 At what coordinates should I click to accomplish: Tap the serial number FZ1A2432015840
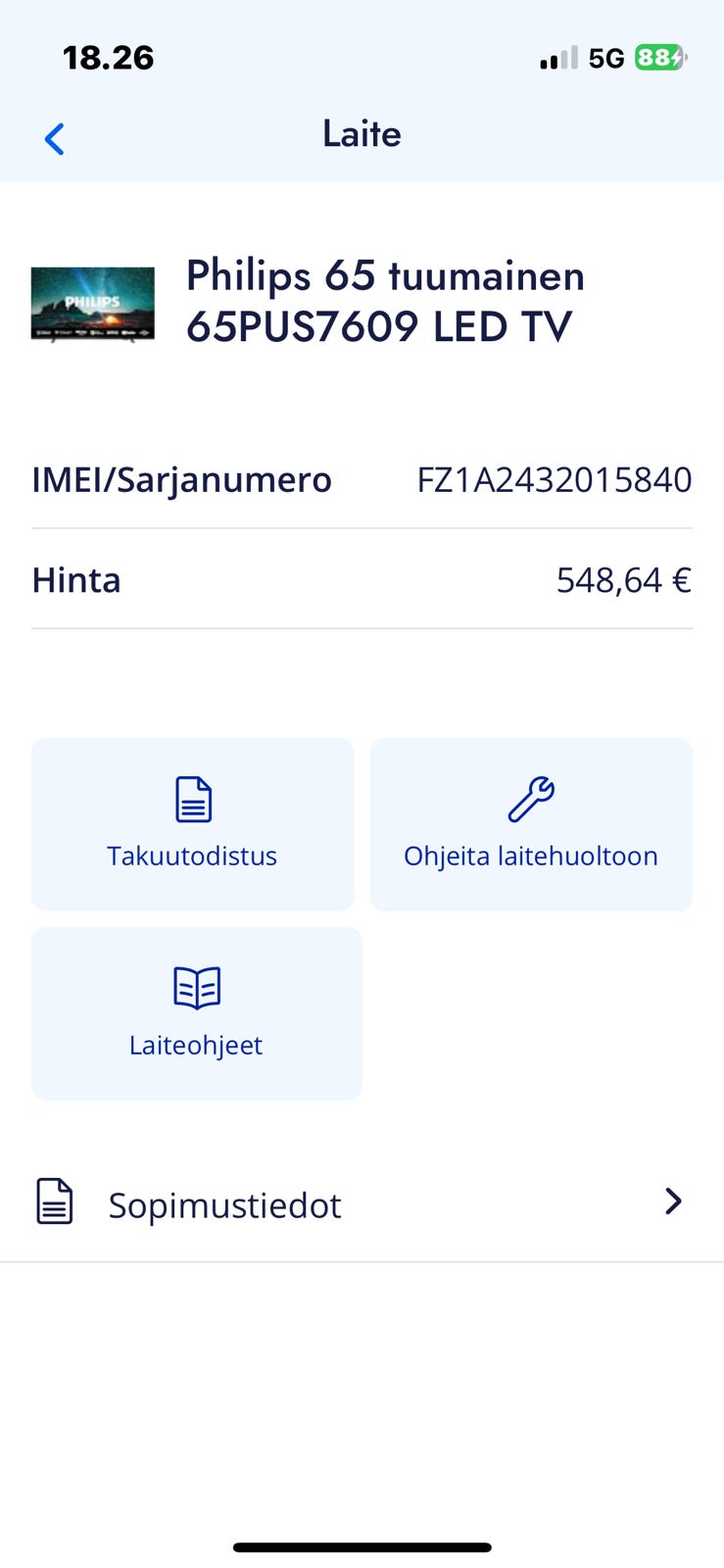(x=555, y=480)
